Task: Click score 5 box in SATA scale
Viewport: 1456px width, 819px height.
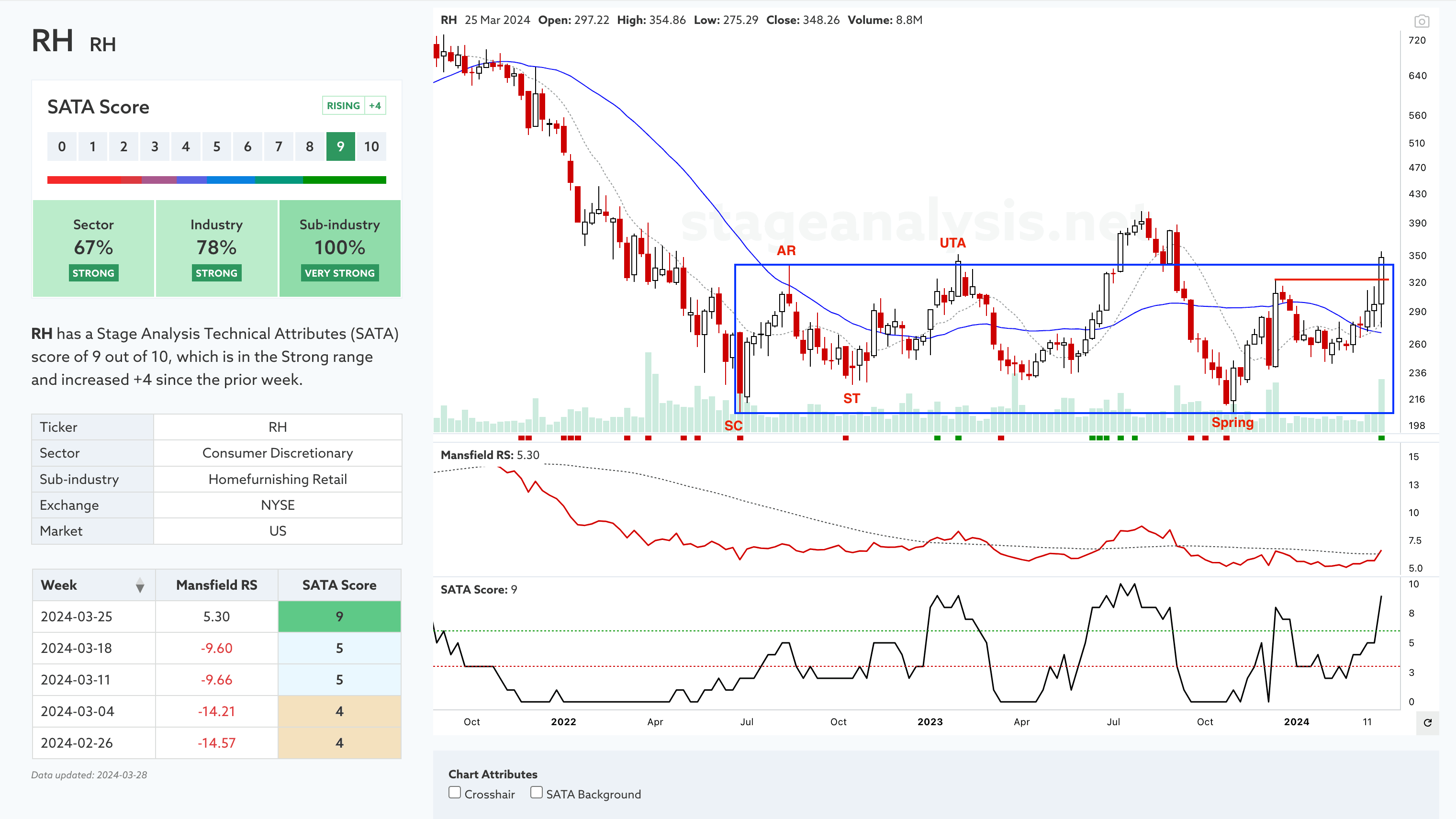Action: coord(216,146)
